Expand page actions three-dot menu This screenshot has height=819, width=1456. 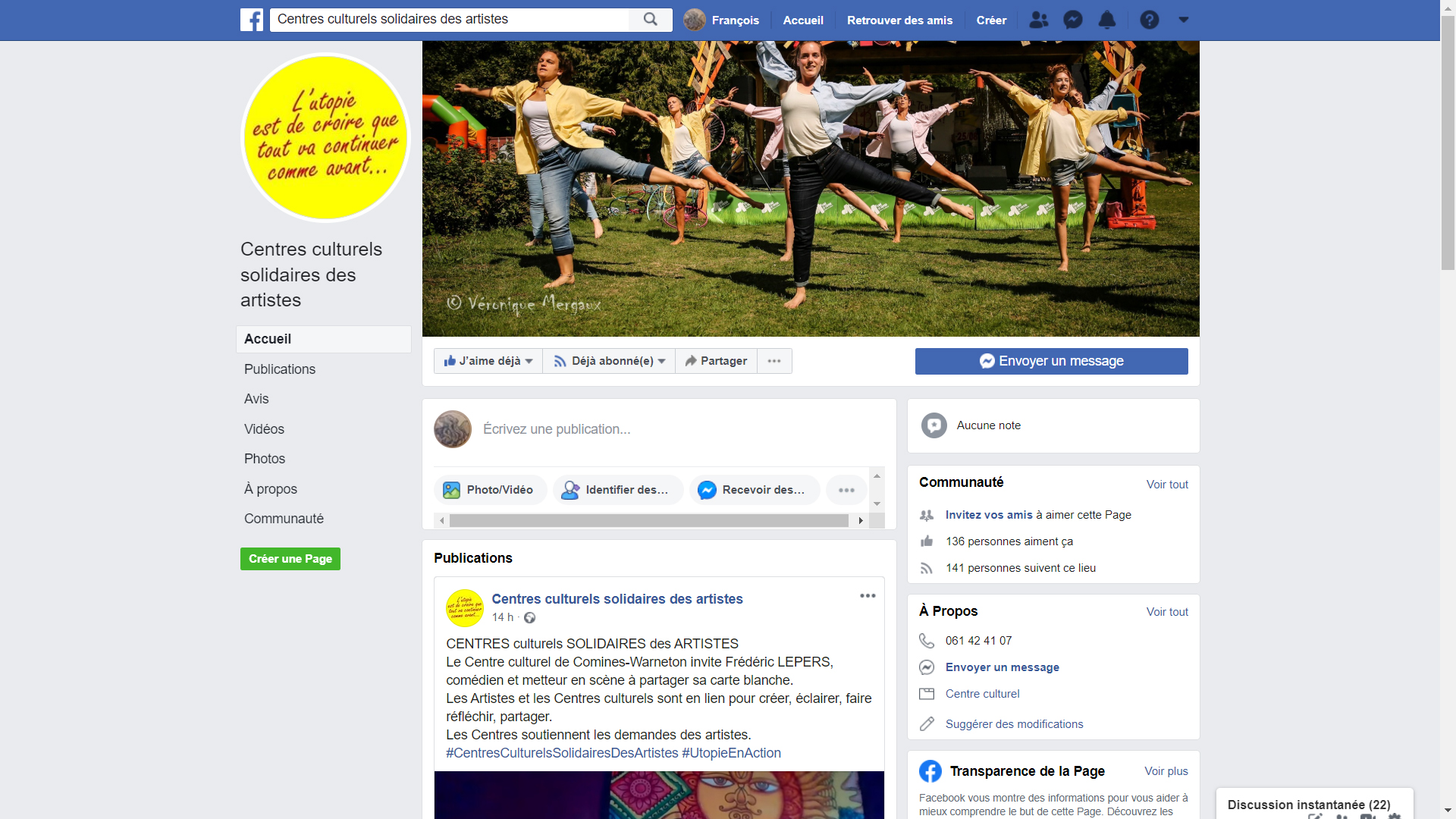point(773,361)
